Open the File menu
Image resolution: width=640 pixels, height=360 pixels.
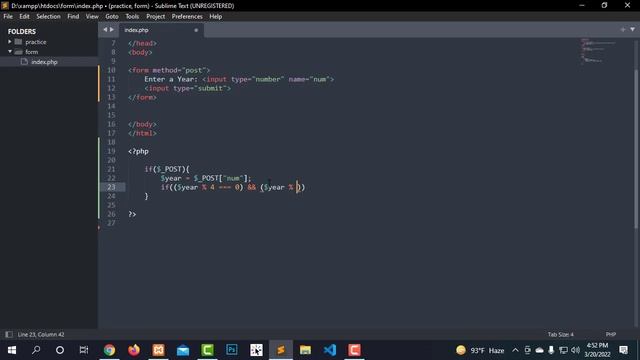coord(8,16)
